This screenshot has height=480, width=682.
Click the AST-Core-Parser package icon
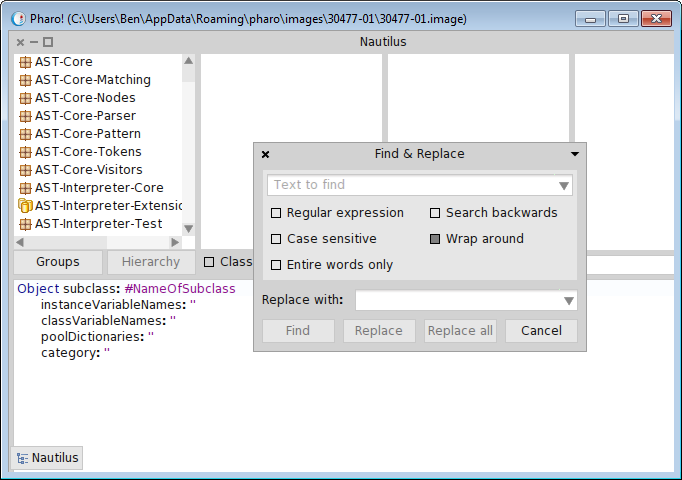(25, 116)
